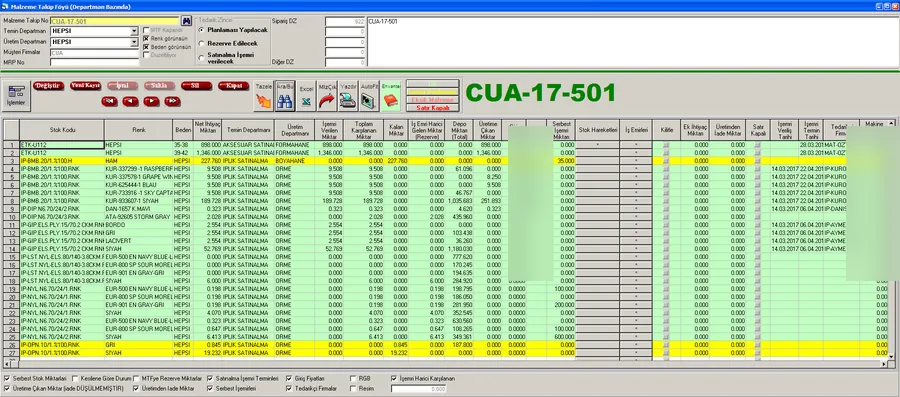Select row 1 stock code ETK-U112
The width and height of the screenshot is (900, 397).
click(62, 146)
